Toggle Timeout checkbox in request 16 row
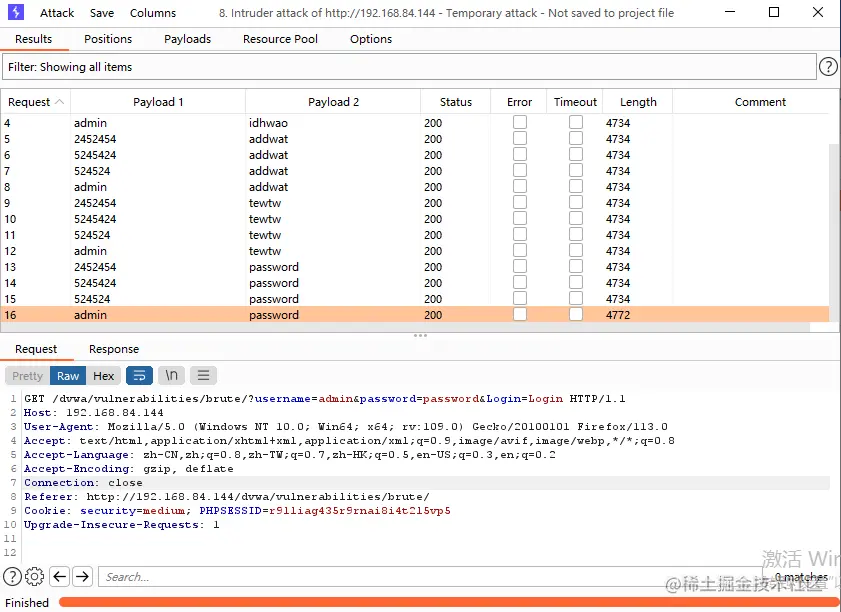841x612 pixels. (576, 314)
